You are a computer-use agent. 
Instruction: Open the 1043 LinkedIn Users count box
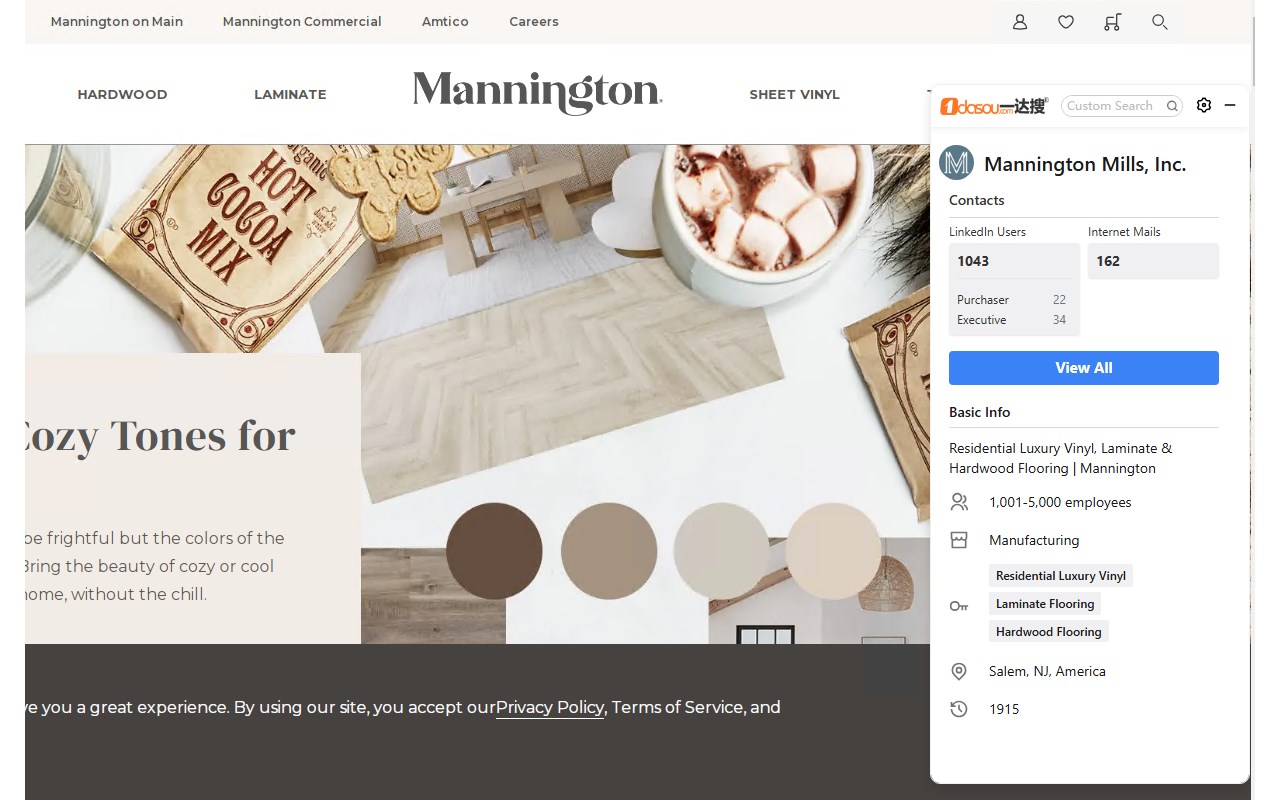pyautogui.click(x=1014, y=261)
